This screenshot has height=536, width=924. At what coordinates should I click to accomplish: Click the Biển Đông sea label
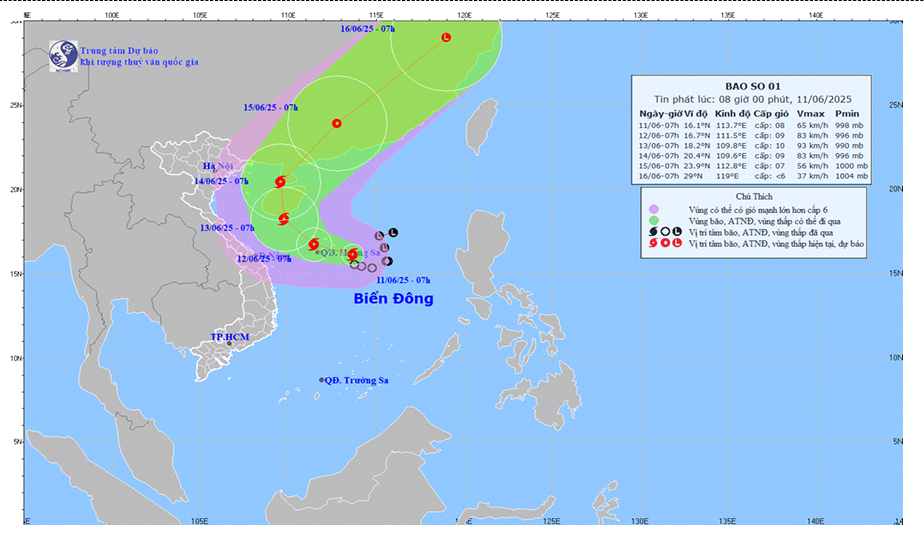click(x=393, y=299)
